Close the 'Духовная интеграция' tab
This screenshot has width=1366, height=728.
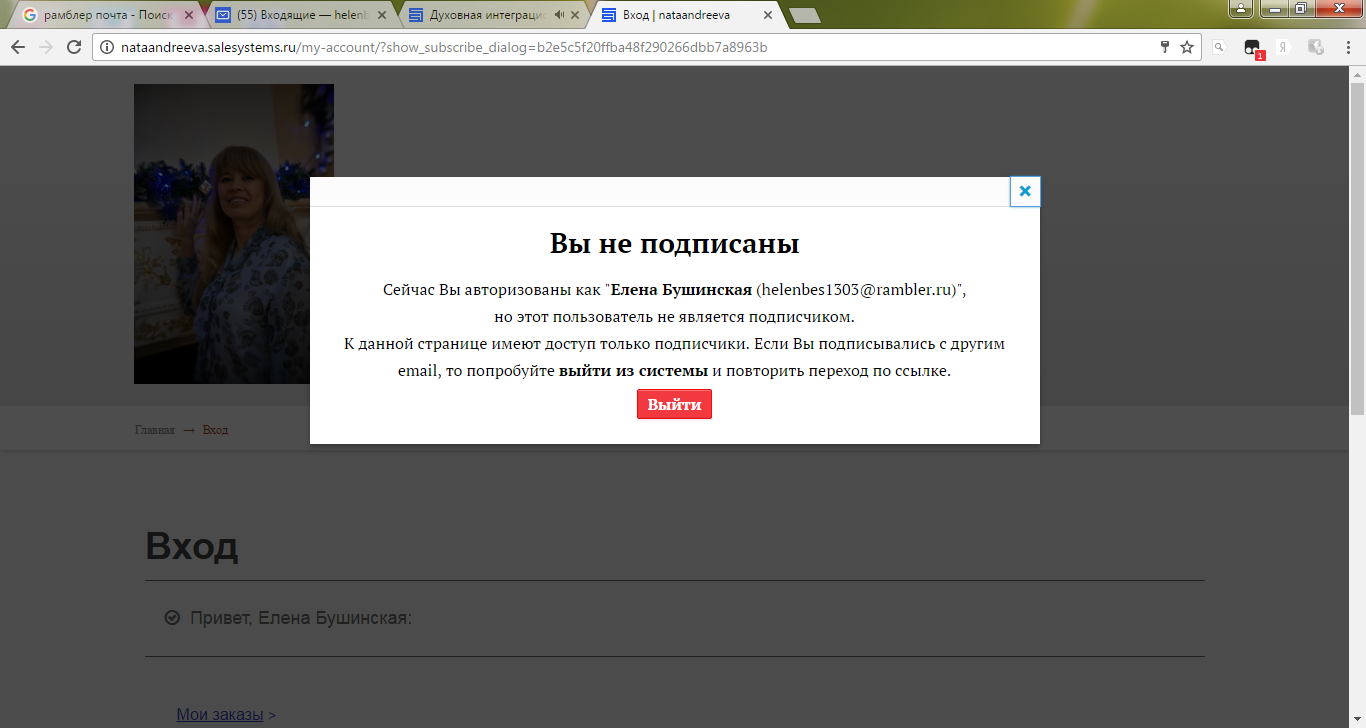coord(576,16)
